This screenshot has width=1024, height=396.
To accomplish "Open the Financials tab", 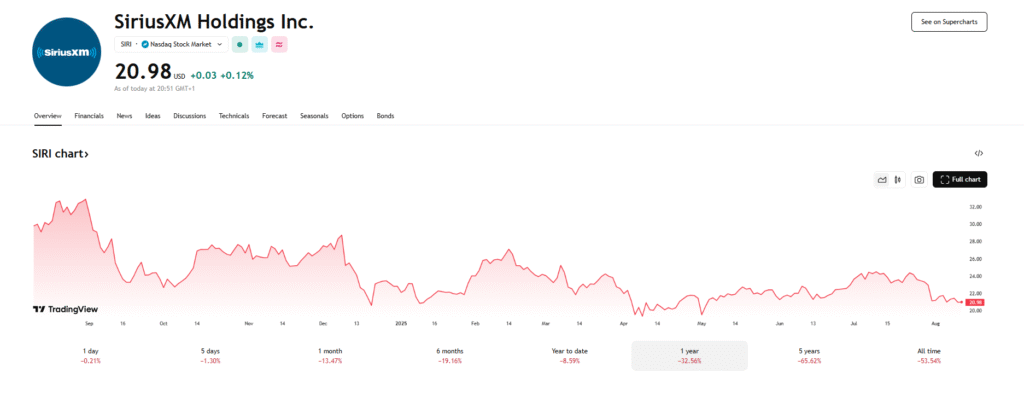I will [89, 116].
